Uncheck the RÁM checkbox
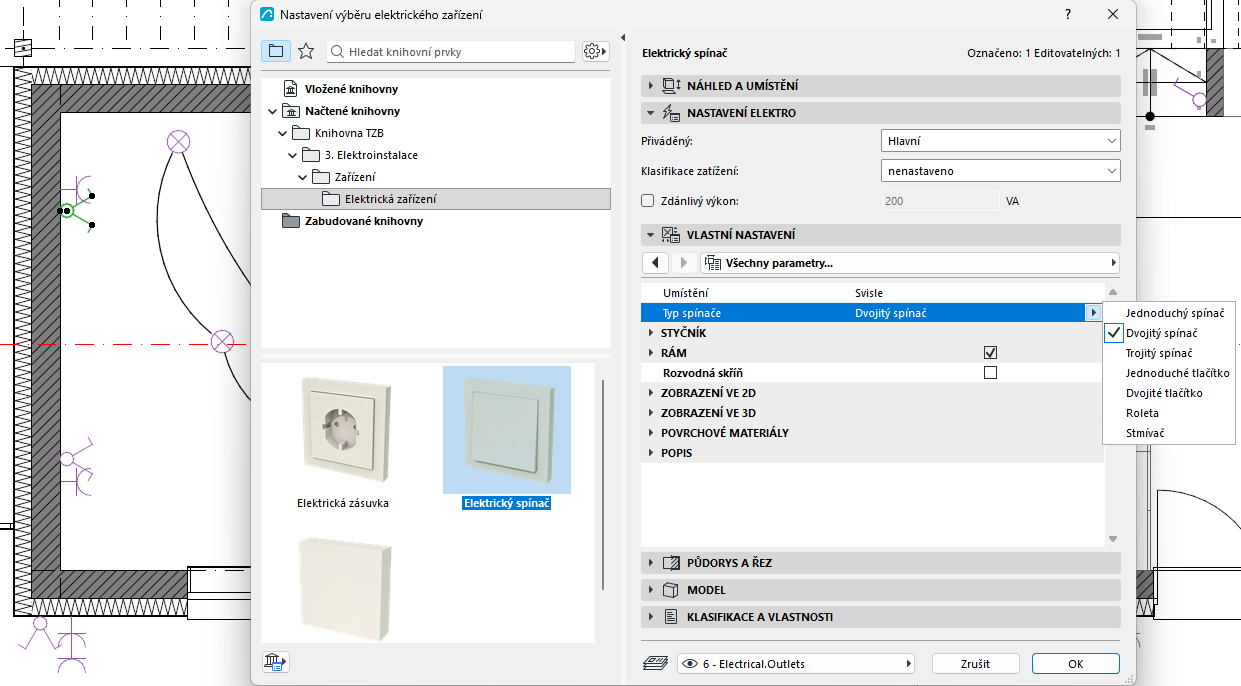Viewport: 1241px width, 686px height. 991,353
